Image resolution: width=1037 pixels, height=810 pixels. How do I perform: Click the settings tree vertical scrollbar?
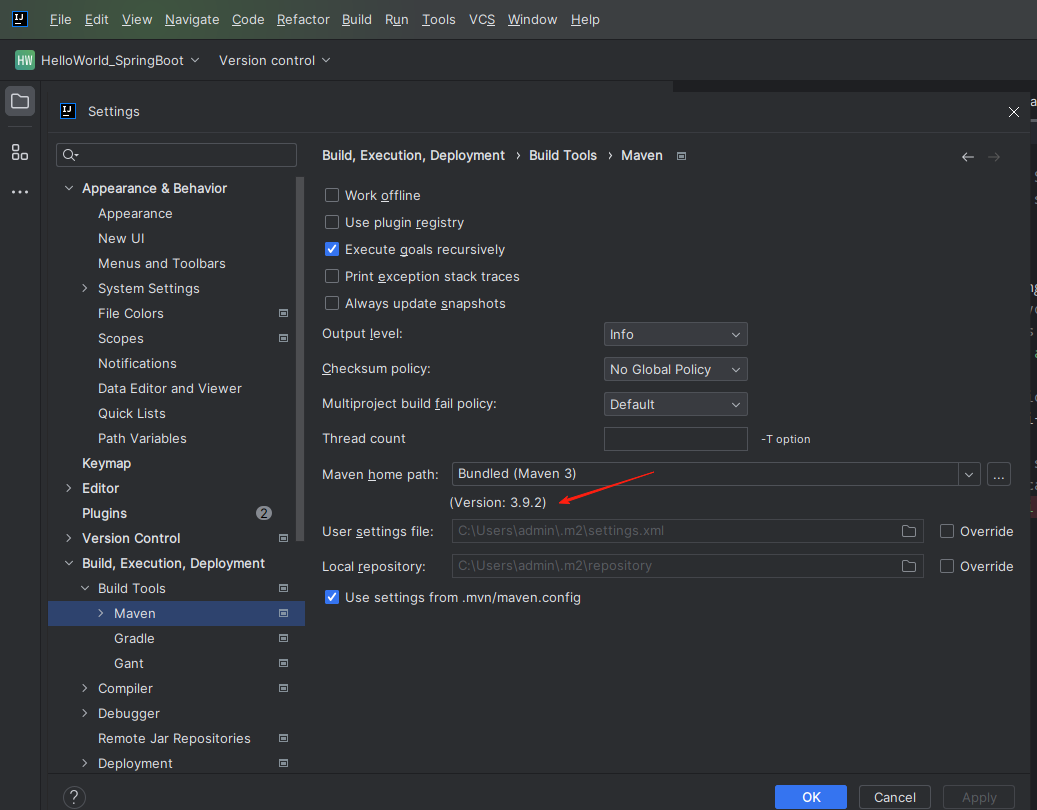coord(301,359)
